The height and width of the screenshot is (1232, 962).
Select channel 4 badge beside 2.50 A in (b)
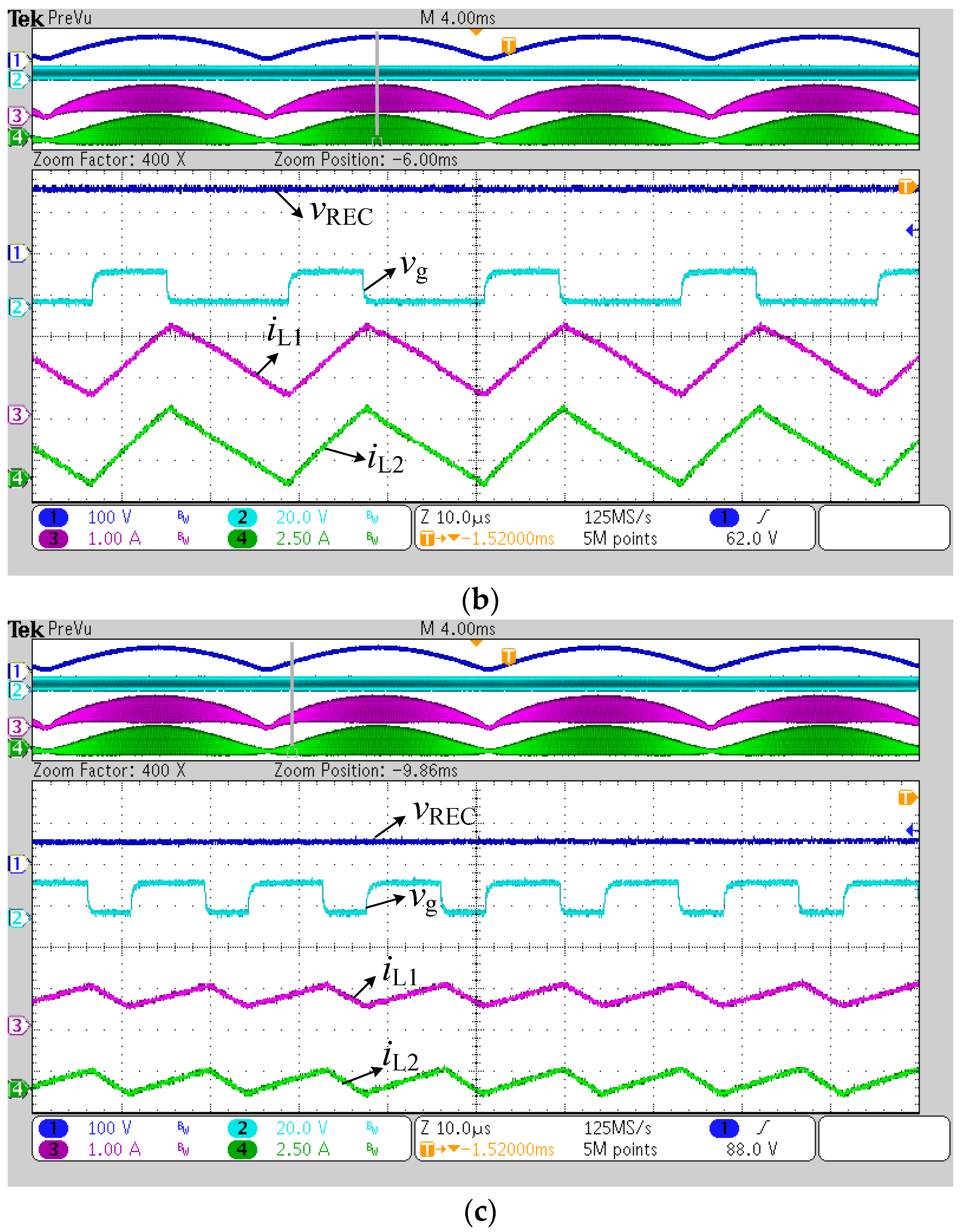pyautogui.click(x=242, y=539)
